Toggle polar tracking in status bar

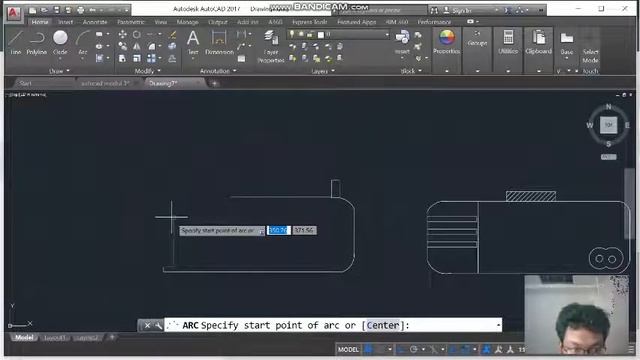[x=413, y=349]
